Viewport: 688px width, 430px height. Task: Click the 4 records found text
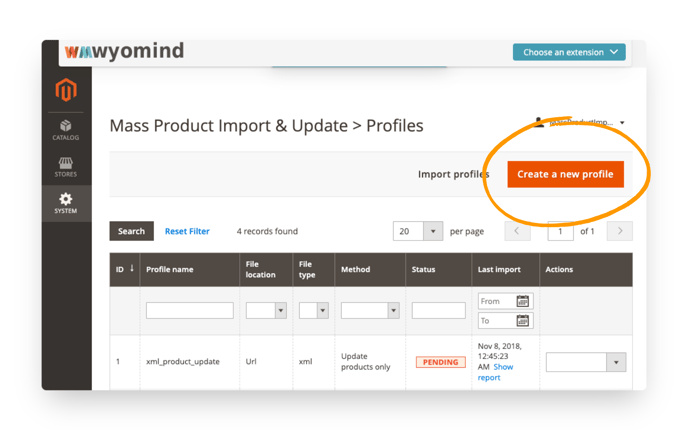point(267,231)
